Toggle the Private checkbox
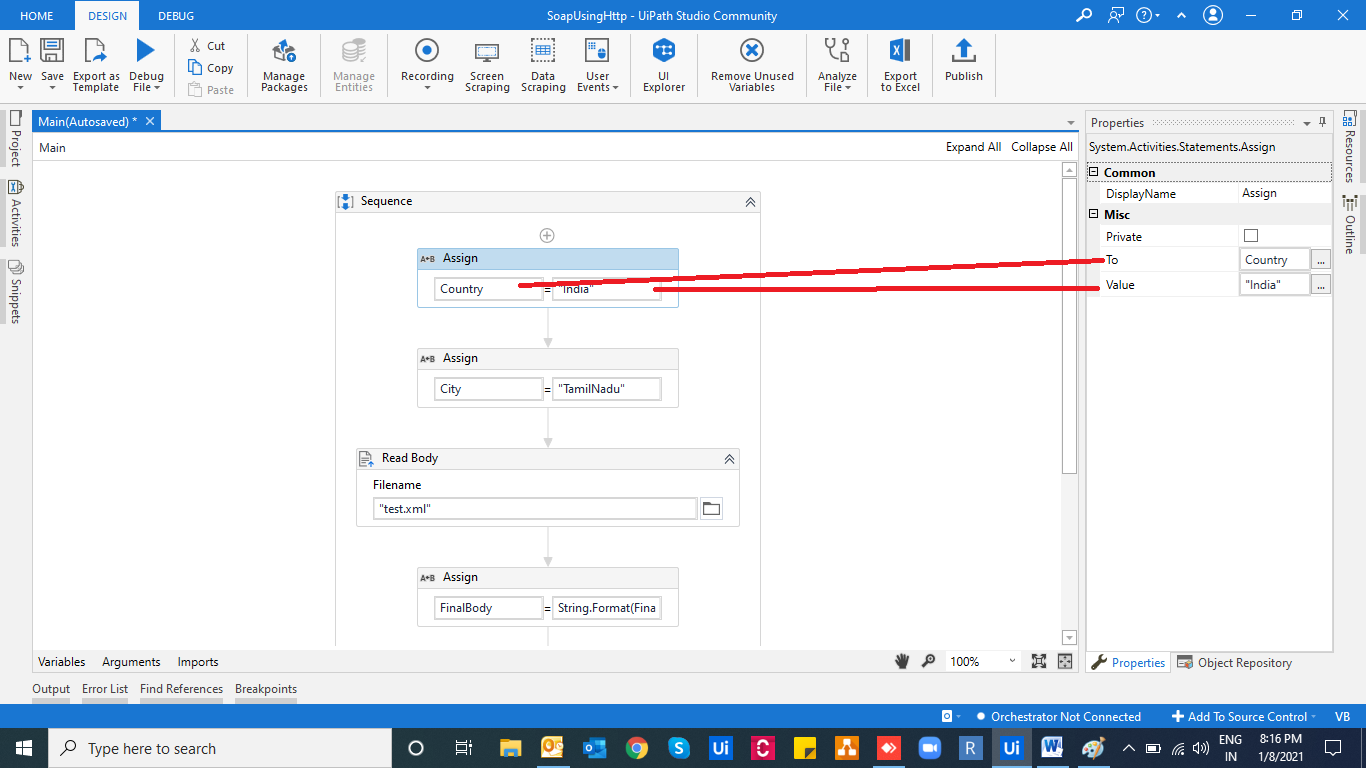The image size is (1366, 768). 1251,236
